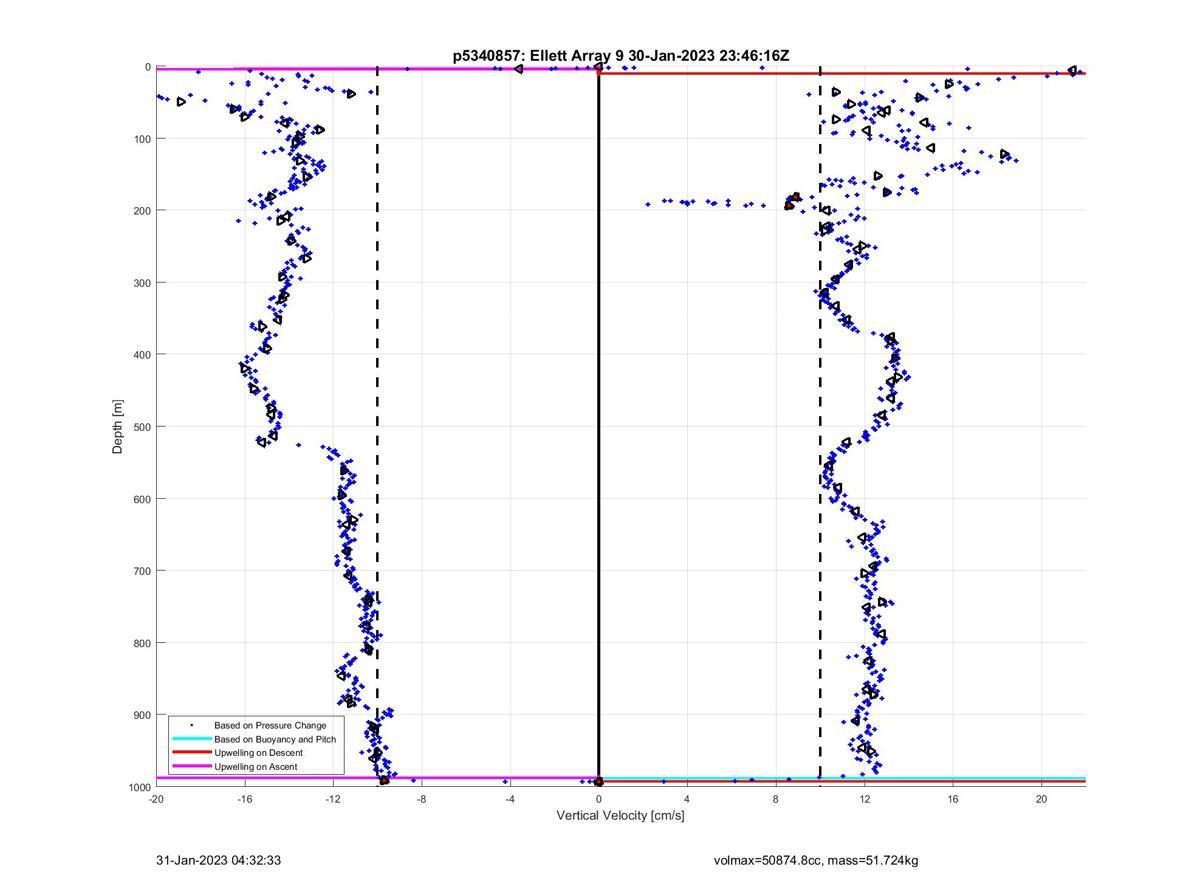Click x-axis tick label '8'
Viewport: 1200px width, 885px height.
coord(776,799)
